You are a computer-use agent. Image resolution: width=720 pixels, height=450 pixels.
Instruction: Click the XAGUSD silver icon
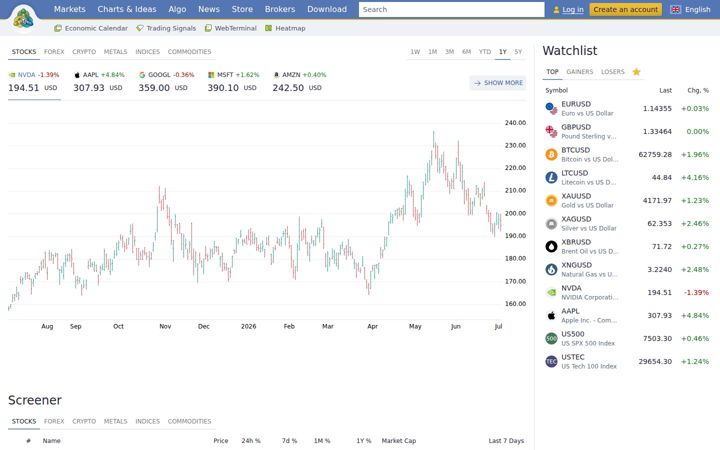coord(551,224)
